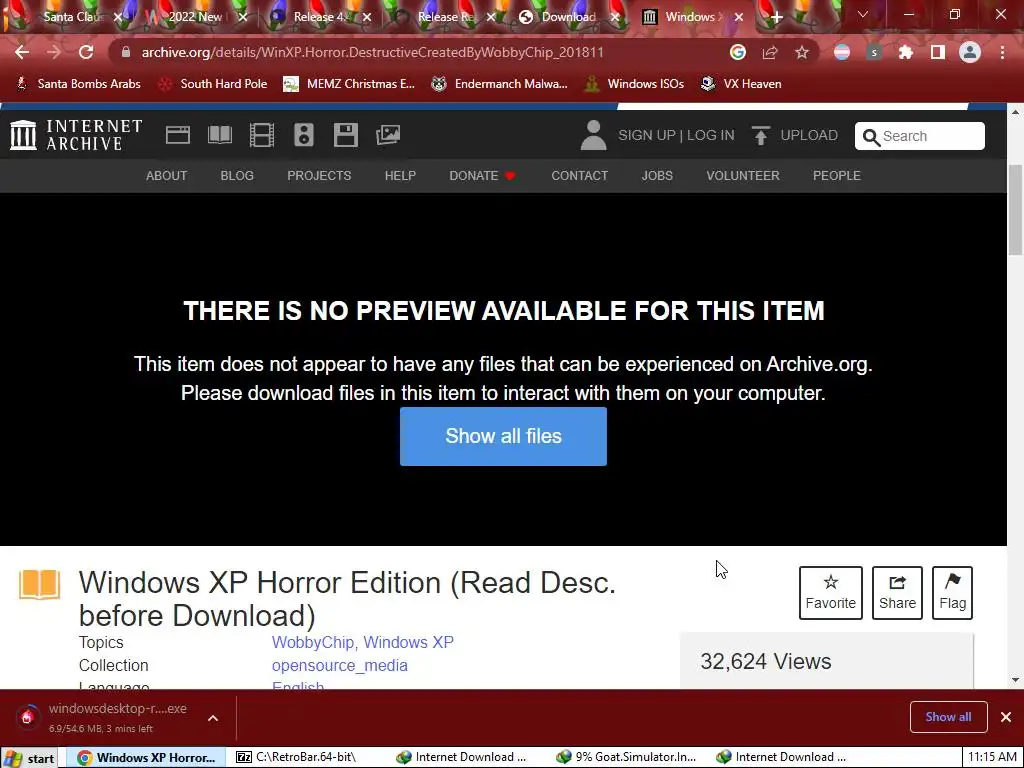Open the Software floppy disk icon
1024x768 pixels.
345,135
